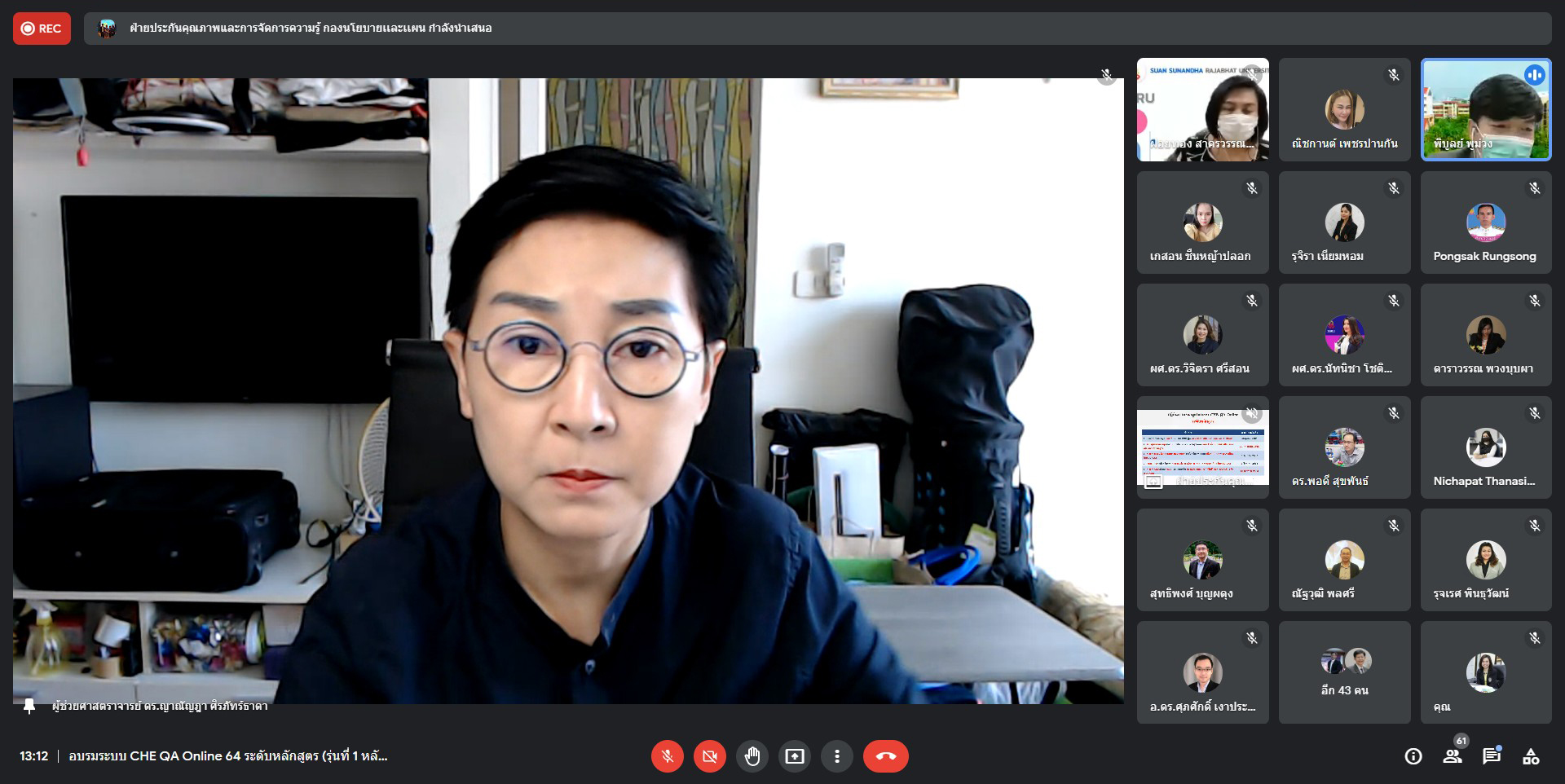Click the red REC recording indicator
The width and height of the screenshot is (1565, 784).
(42, 29)
